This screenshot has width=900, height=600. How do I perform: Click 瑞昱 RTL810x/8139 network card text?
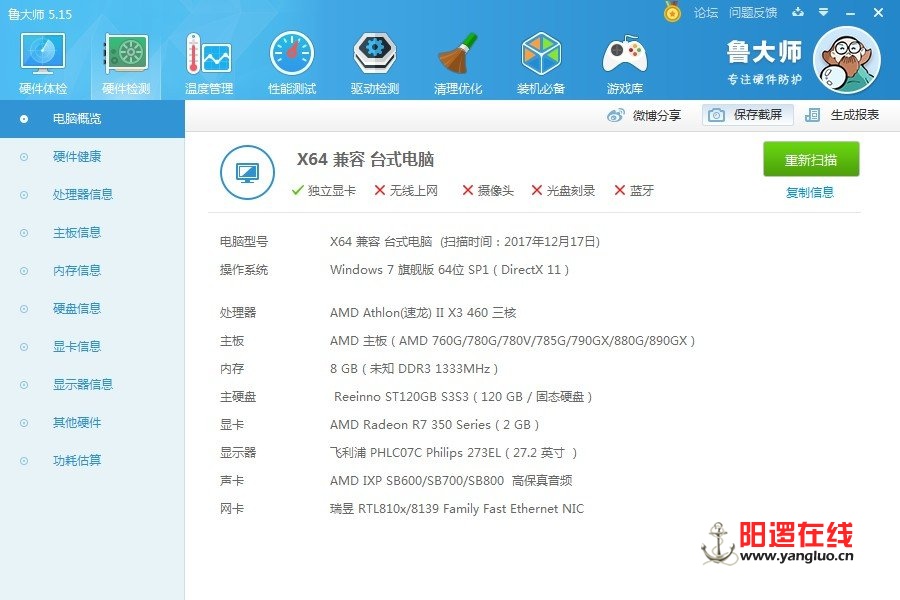pos(457,509)
